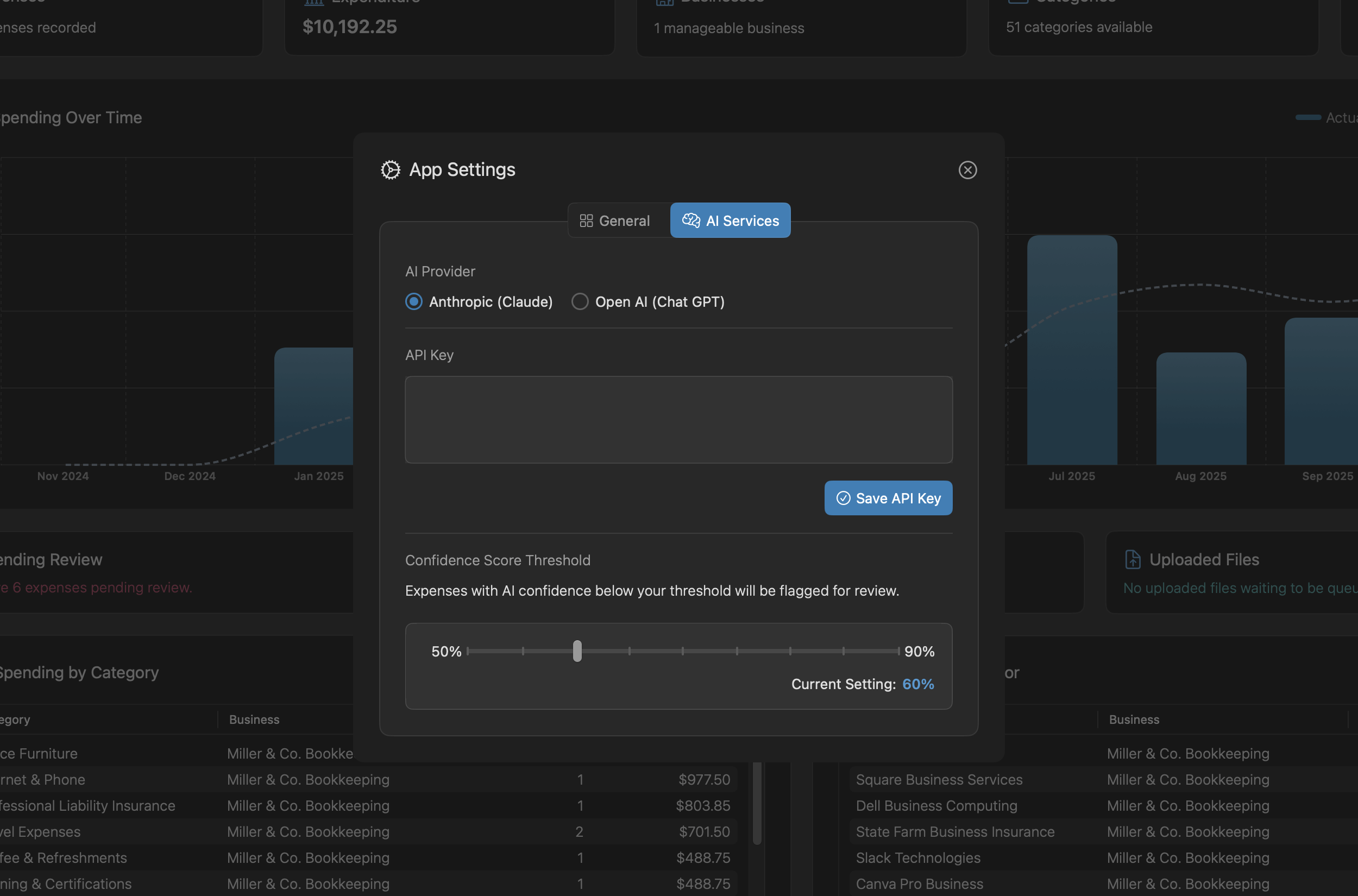Click the App Settings gear icon
The image size is (1358, 896).
click(x=390, y=170)
